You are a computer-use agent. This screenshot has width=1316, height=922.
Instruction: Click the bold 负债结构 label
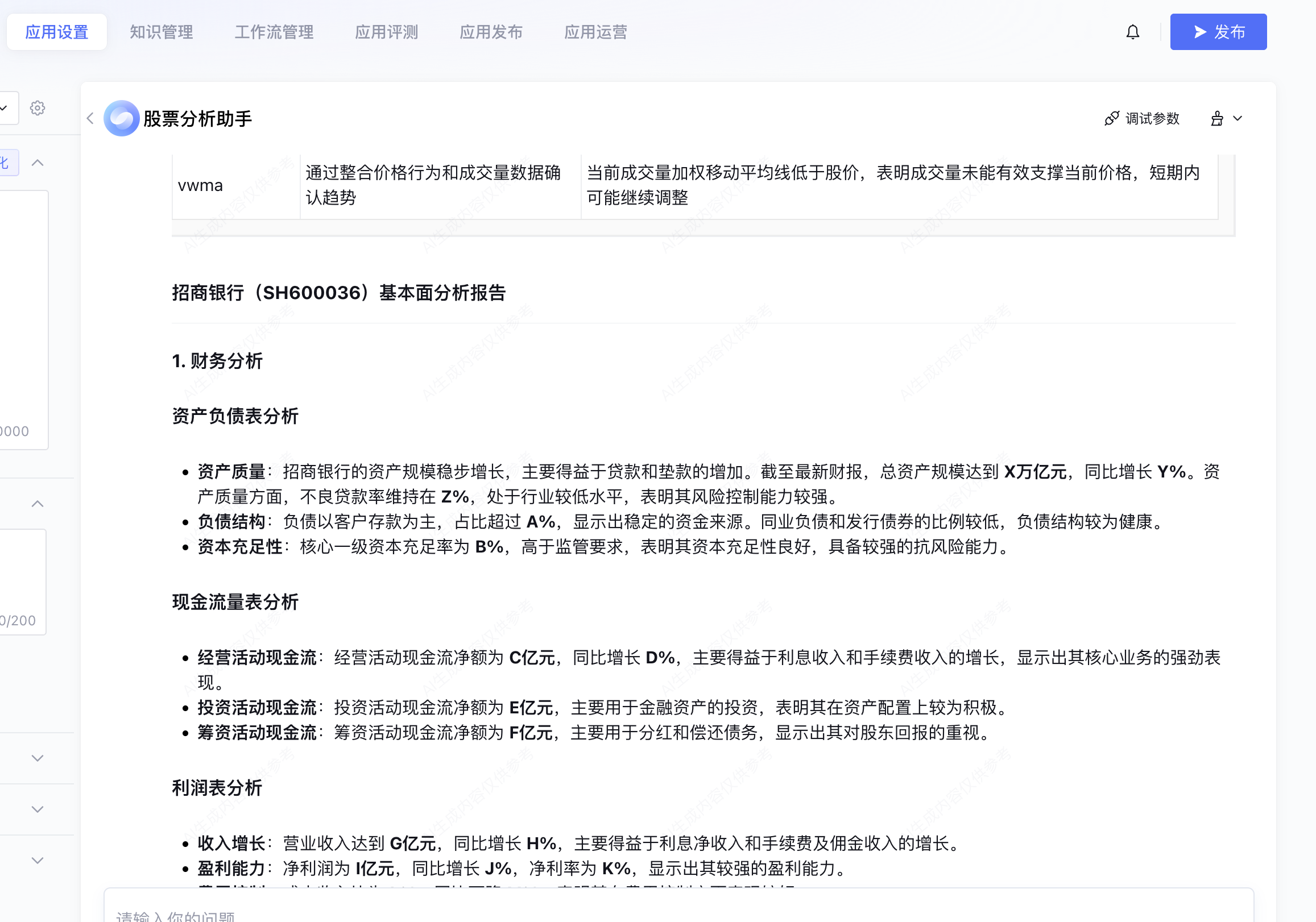pos(231,521)
